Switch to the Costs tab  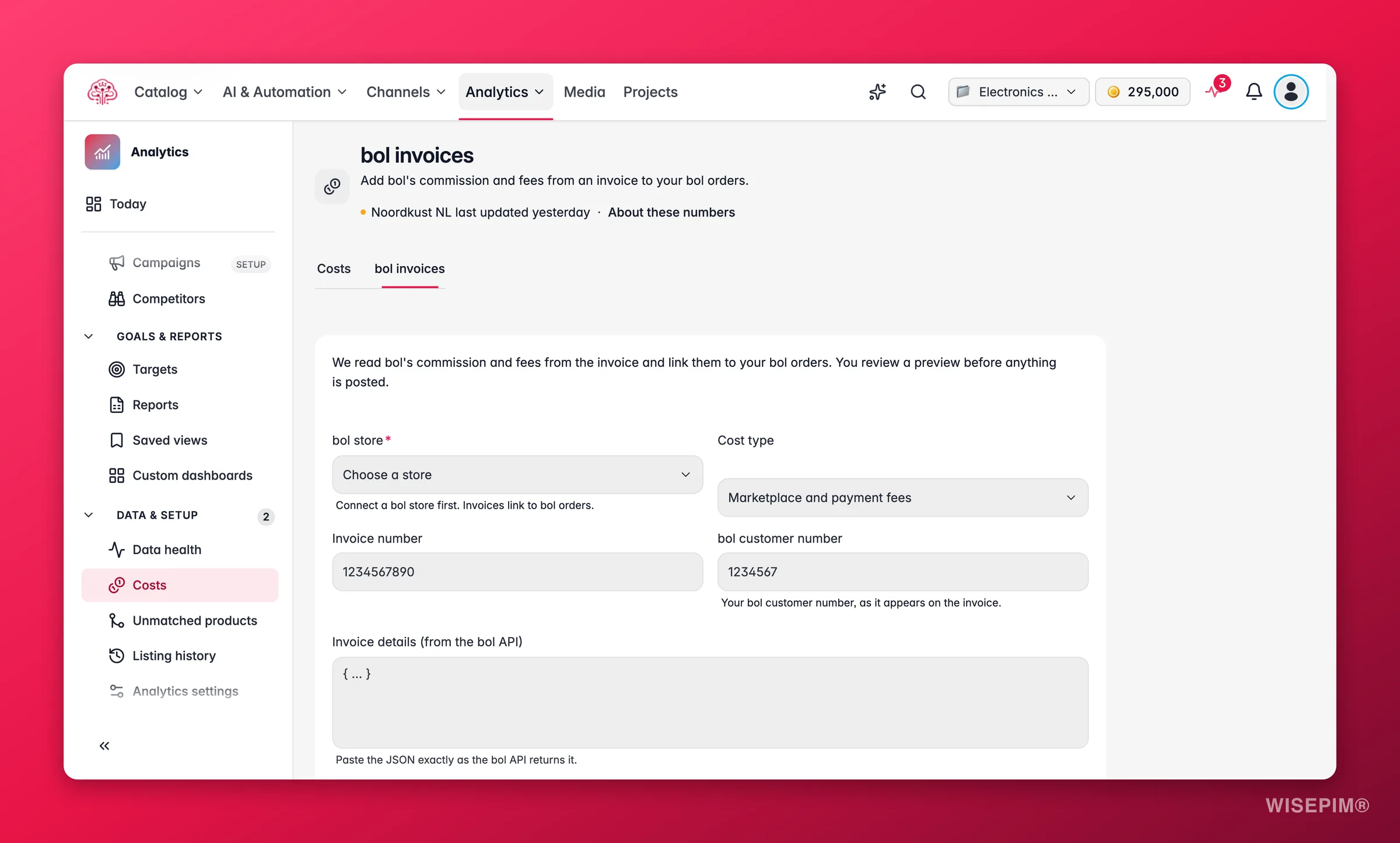334,268
